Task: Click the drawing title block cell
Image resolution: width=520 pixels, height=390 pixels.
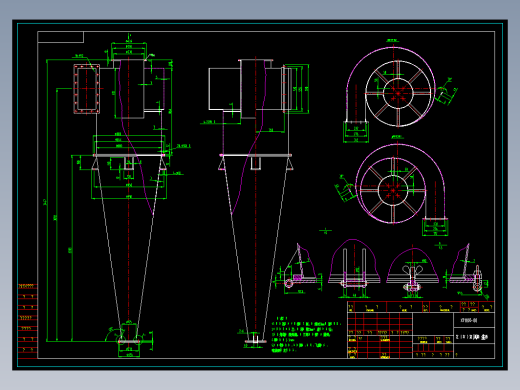Action: [x=474, y=337]
